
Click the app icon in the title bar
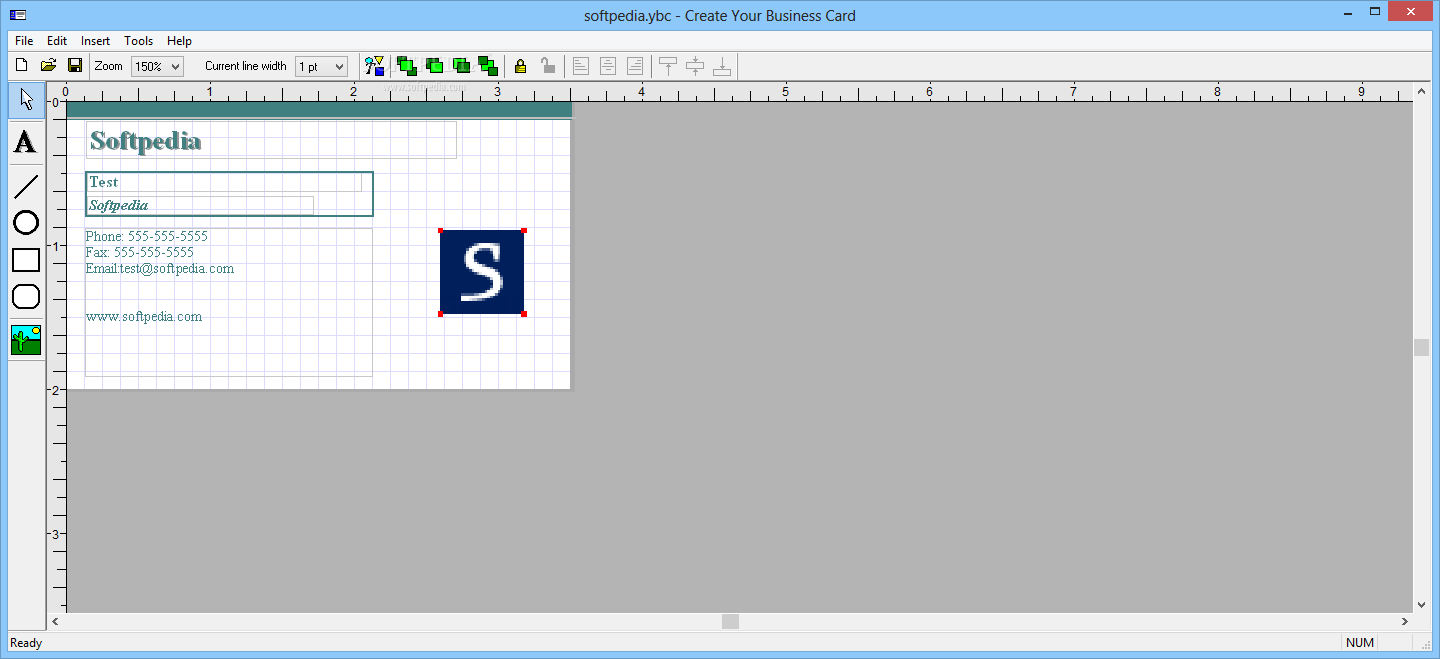pyautogui.click(x=18, y=15)
